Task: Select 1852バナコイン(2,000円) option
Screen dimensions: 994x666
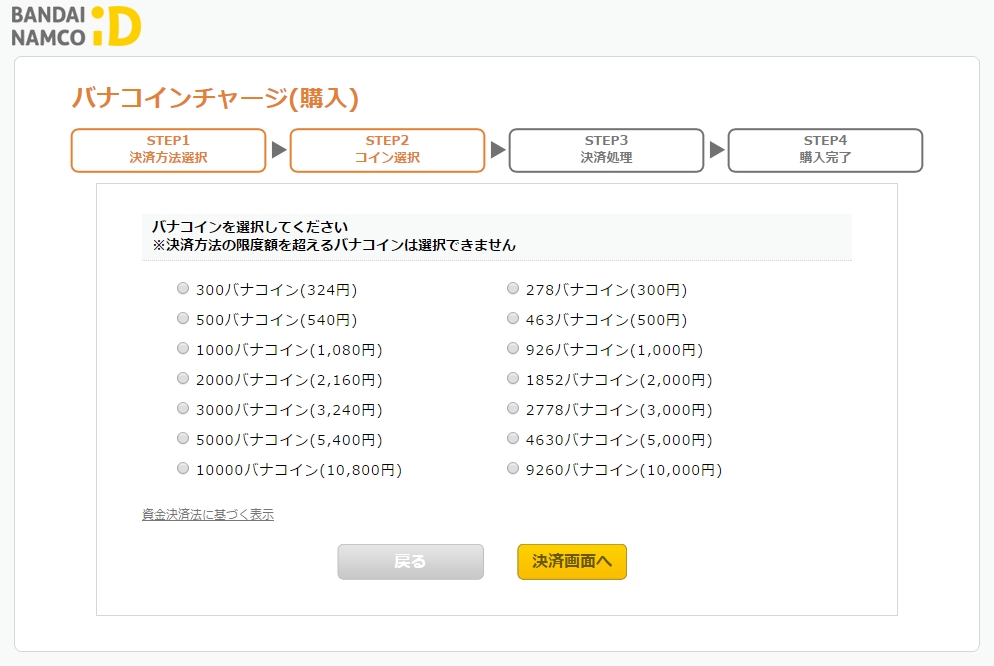Action: click(x=513, y=379)
